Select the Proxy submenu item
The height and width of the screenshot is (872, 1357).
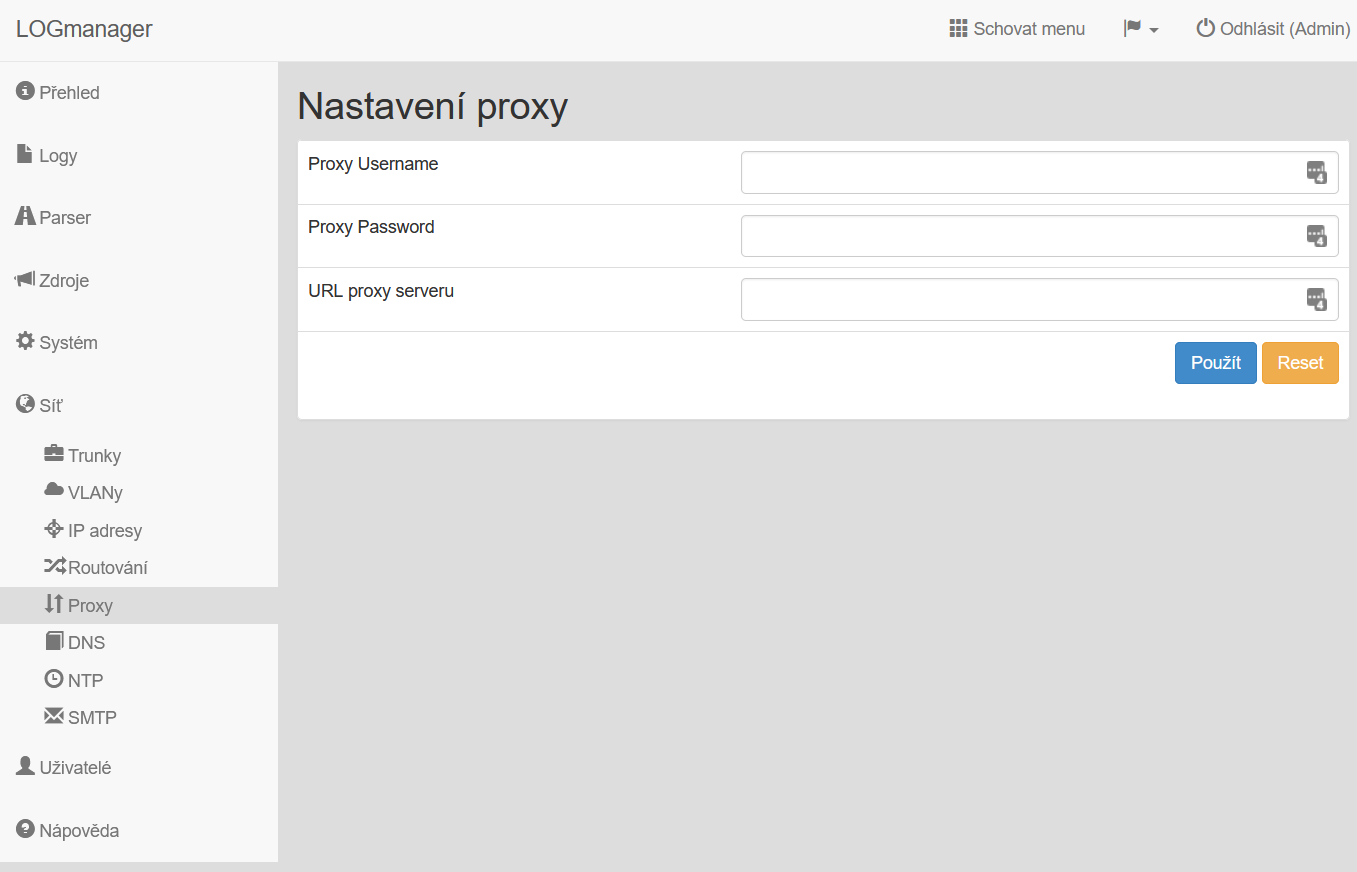tap(139, 605)
